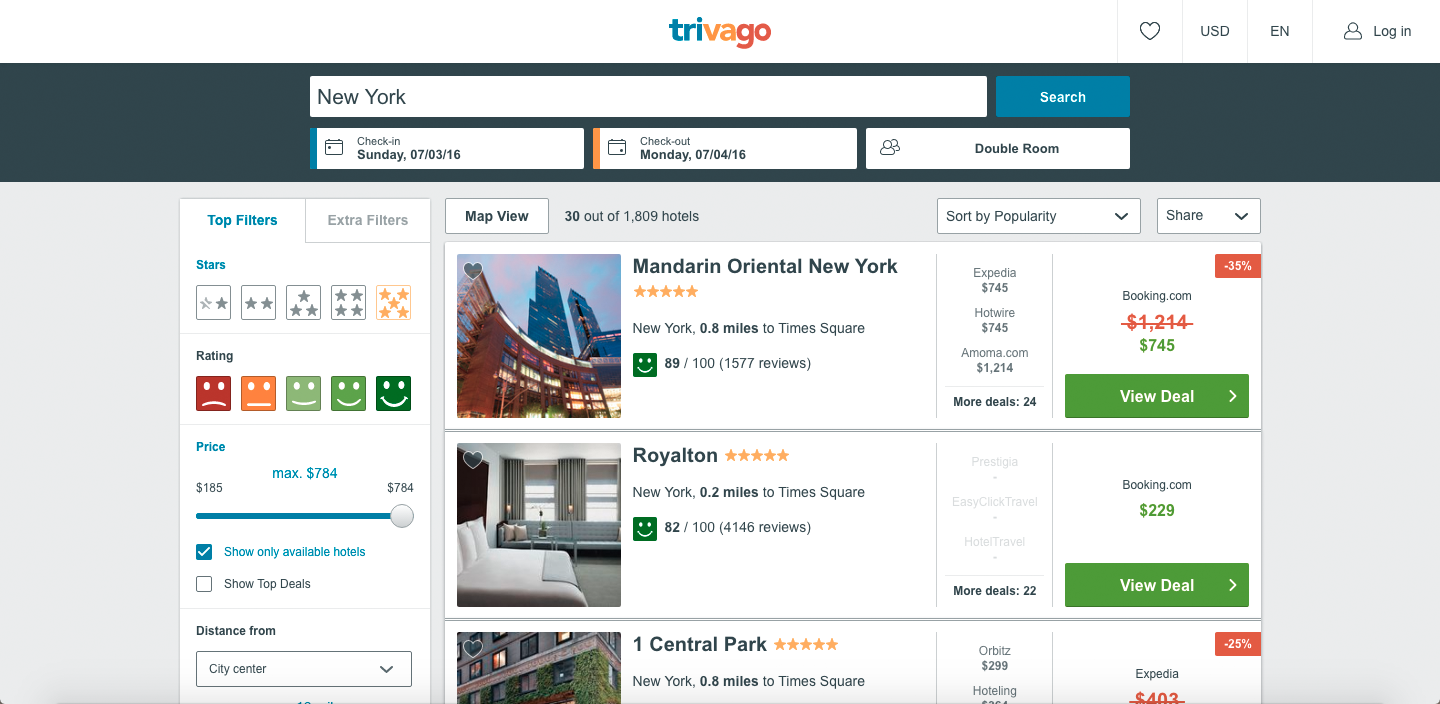Select the red sad-face rating filter
Image resolution: width=1440 pixels, height=704 pixels.
pos(214,394)
